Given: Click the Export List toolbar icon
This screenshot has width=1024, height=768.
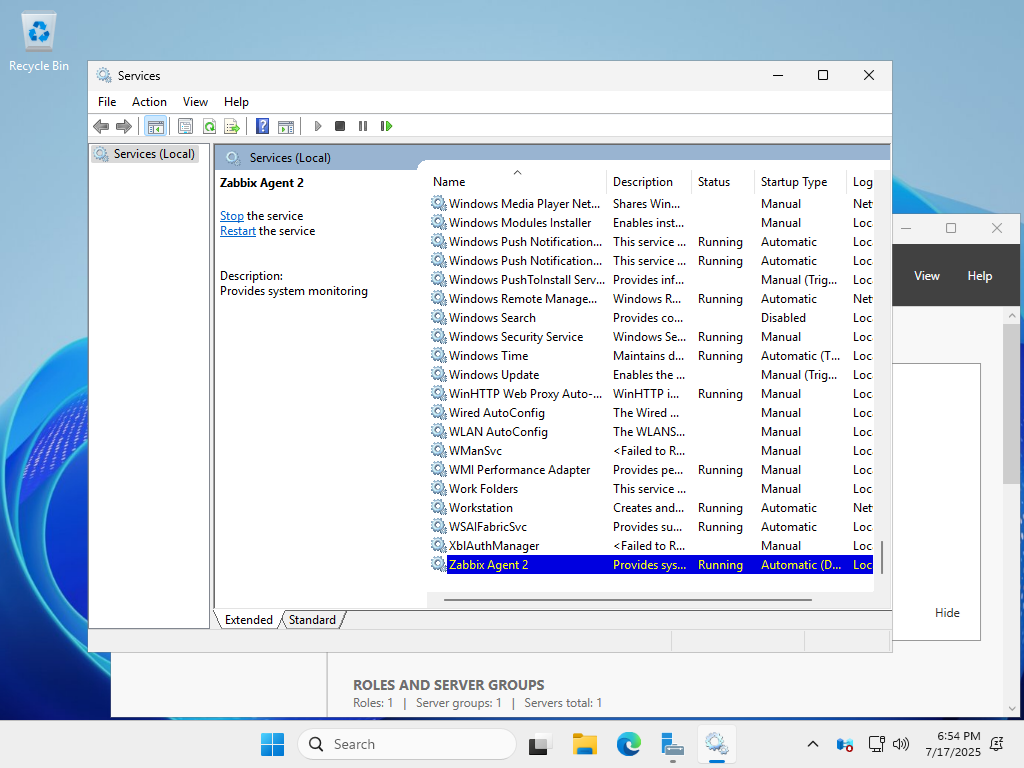Looking at the screenshot, I should pyautogui.click(x=232, y=126).
